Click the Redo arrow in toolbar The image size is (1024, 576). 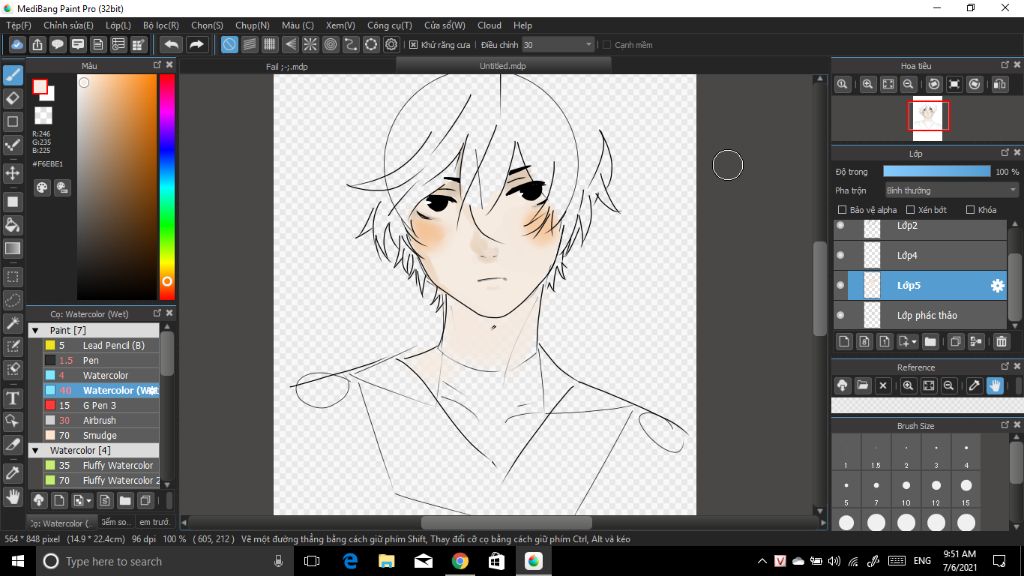196,44
